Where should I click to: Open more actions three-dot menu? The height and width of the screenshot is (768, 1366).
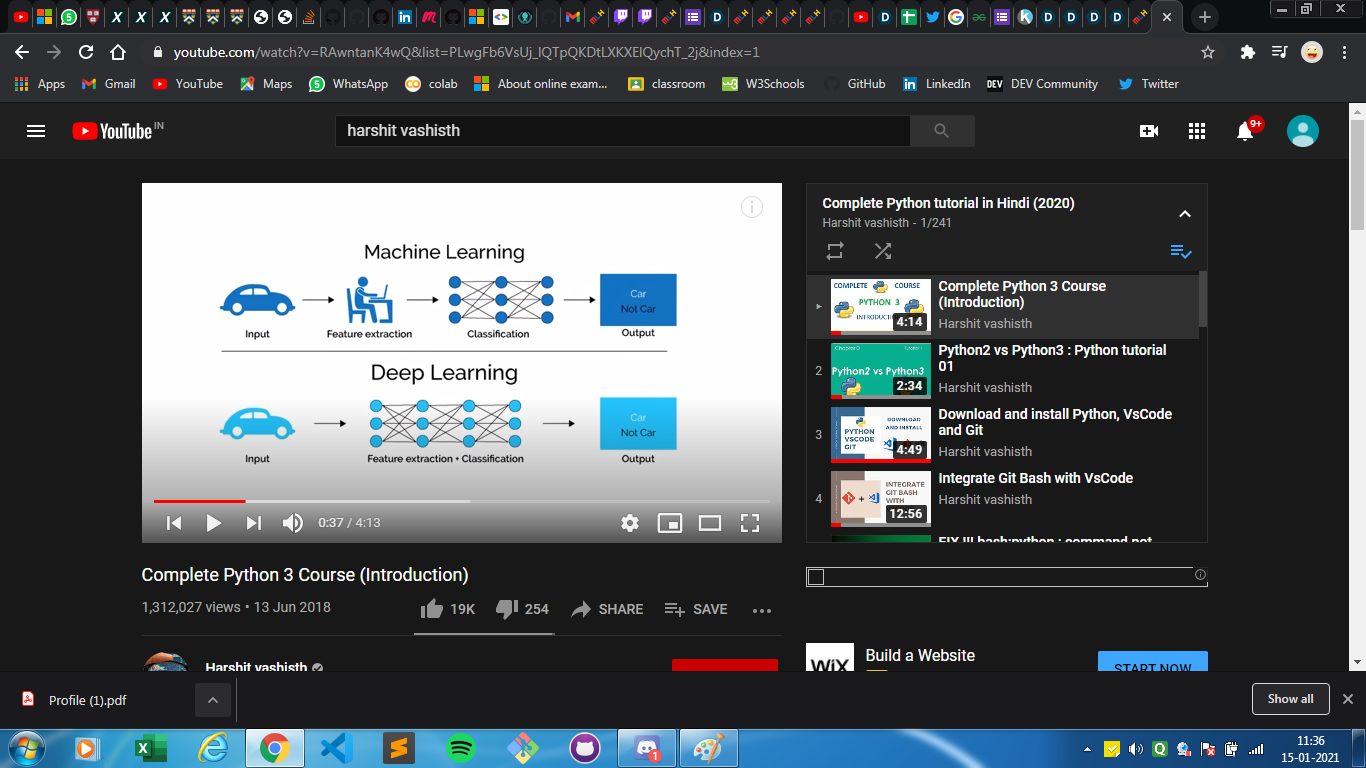pyautogui.click(x=762, y=610)
